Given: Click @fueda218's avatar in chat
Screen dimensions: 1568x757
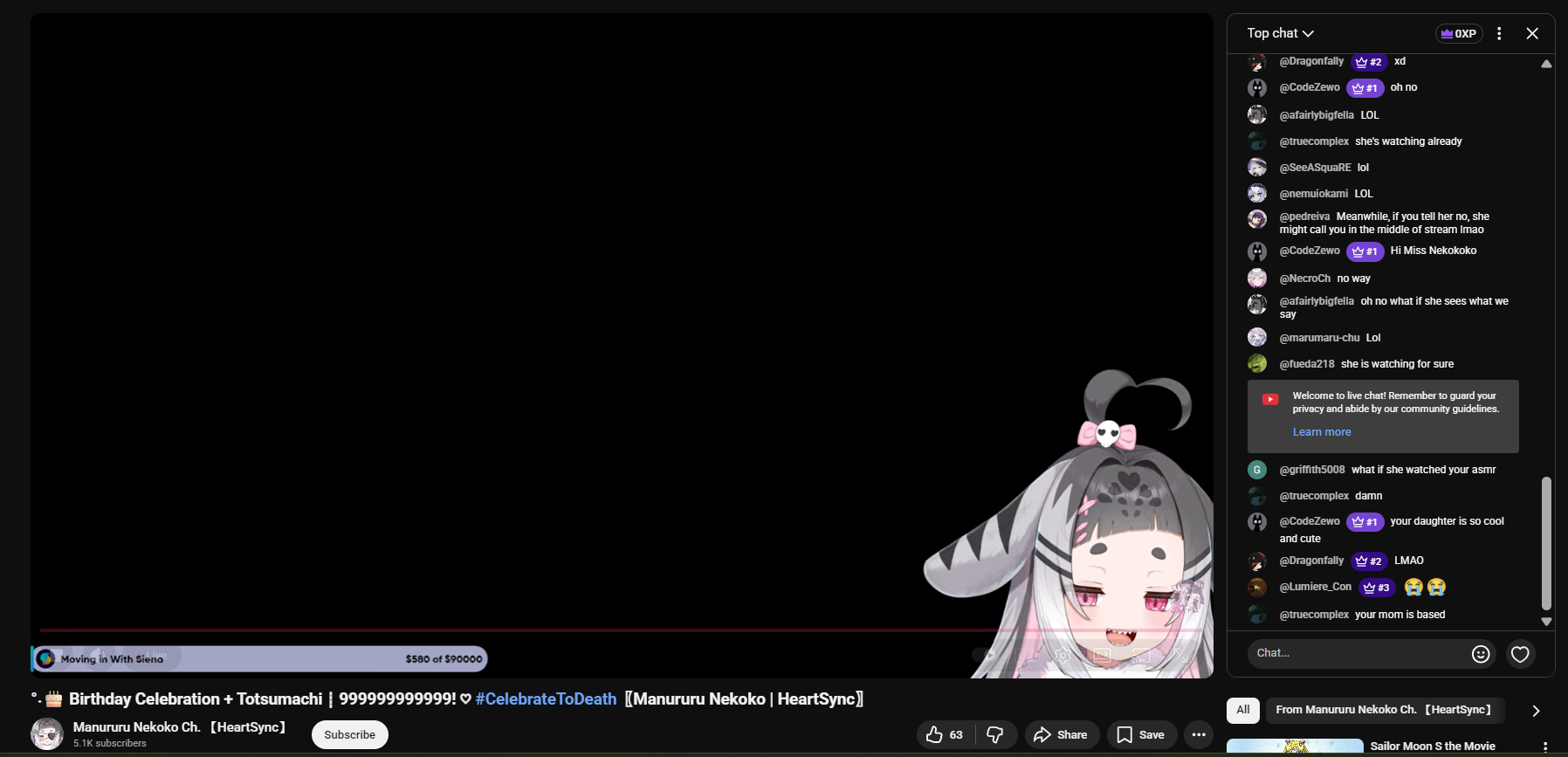Looking at the screenshot, I should [1257, 363].
